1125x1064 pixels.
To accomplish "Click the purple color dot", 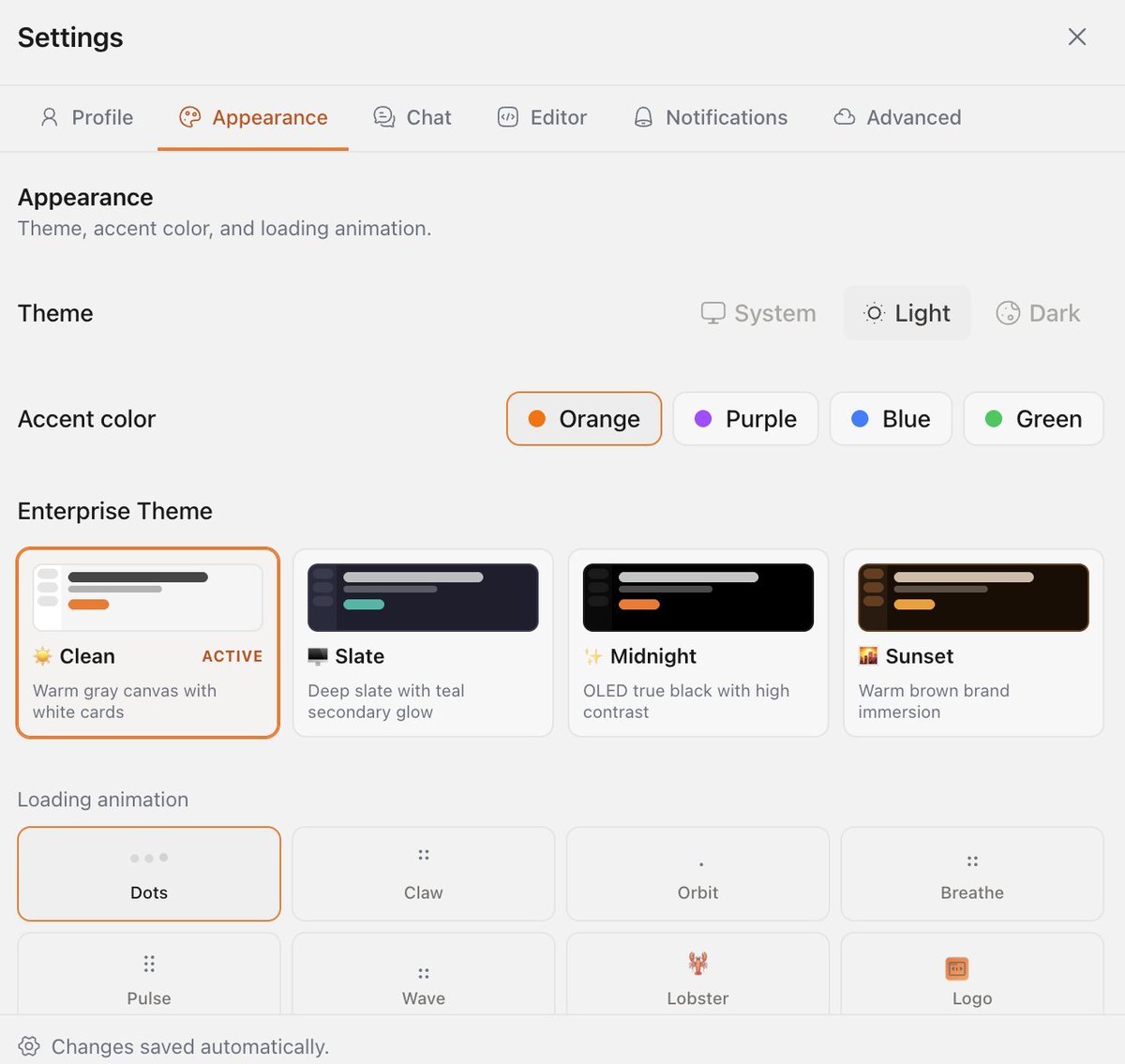I will tap(703, 418).
